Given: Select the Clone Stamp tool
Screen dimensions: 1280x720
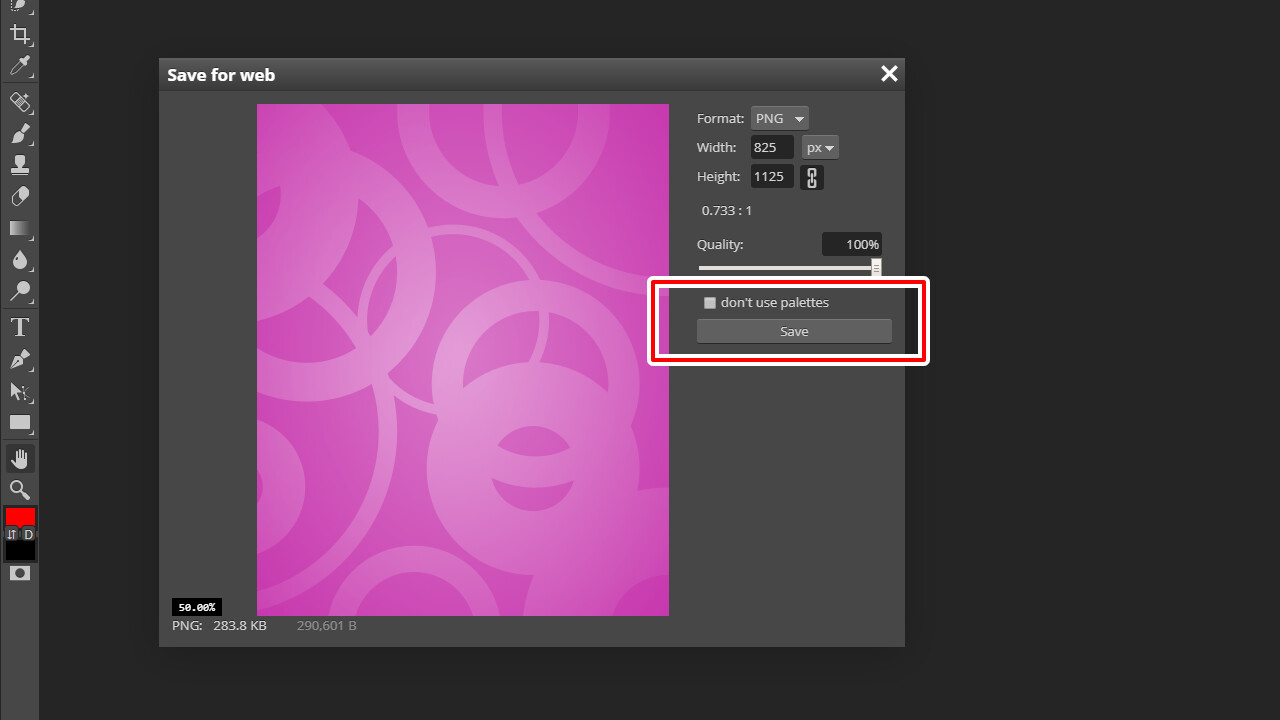Looking at the screenshot, I should (19, 165).
